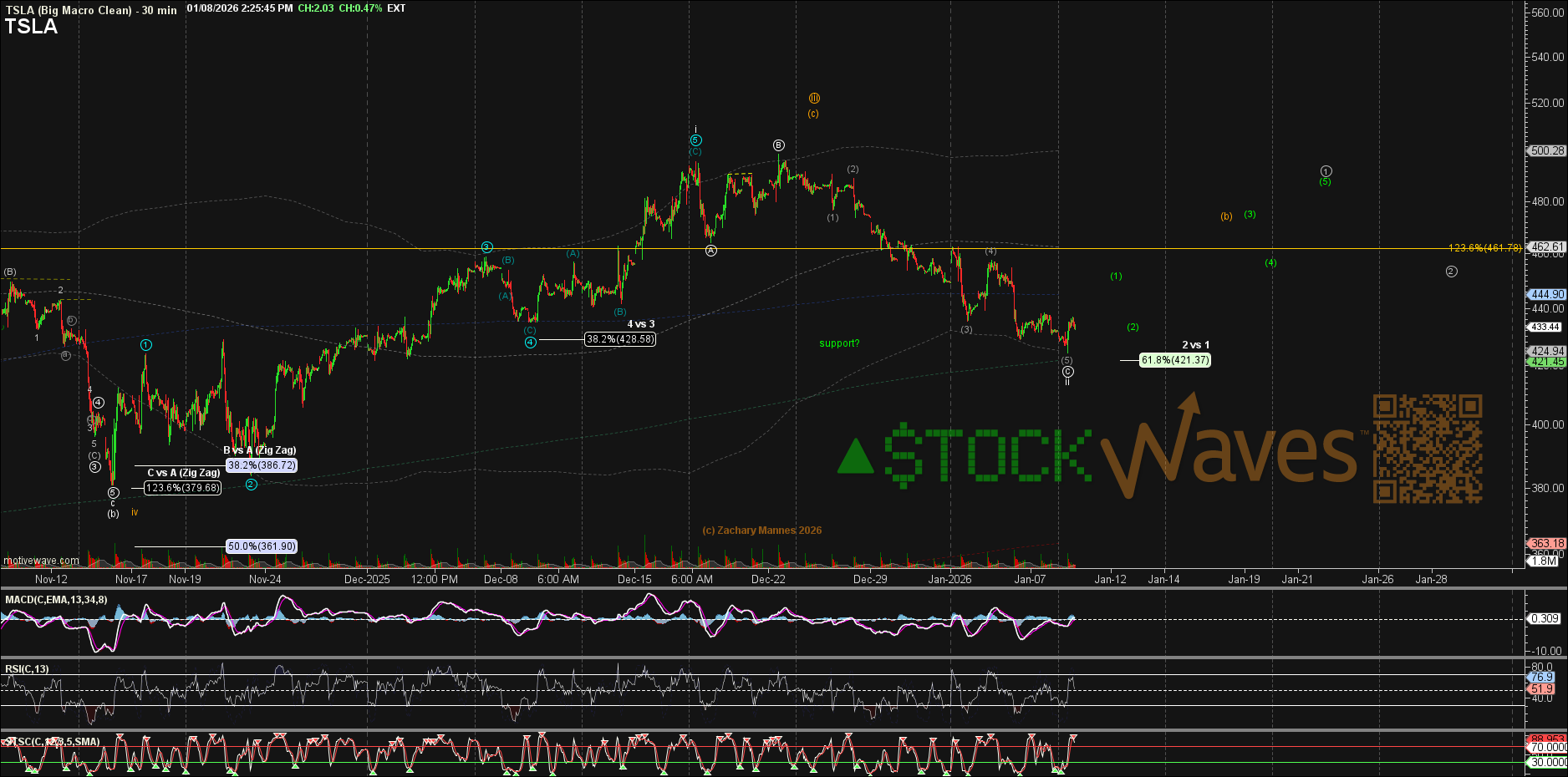Click the green triangle in StockWaves logo

click(855, 456)
